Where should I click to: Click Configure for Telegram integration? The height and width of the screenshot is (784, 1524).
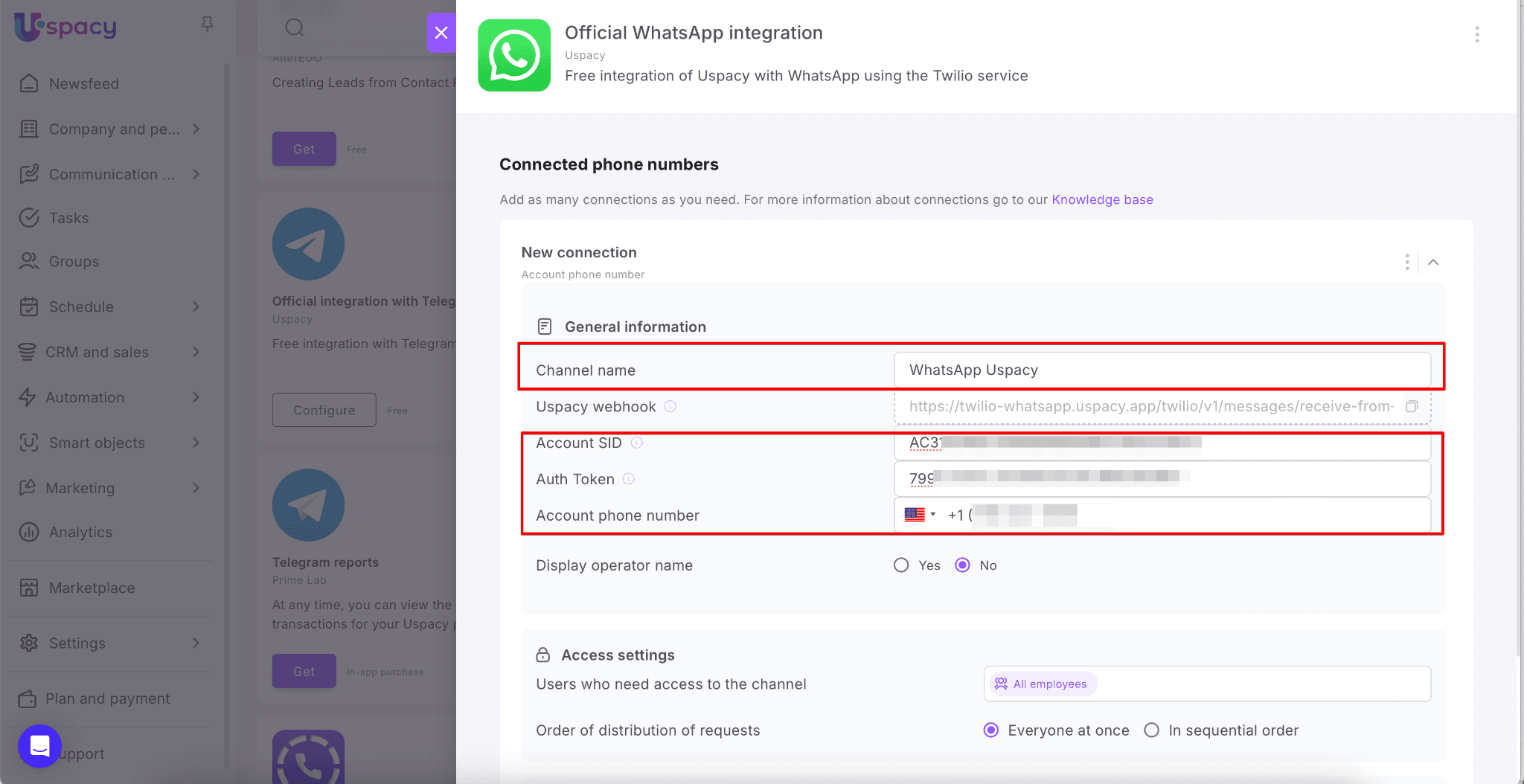click(324, 410)
